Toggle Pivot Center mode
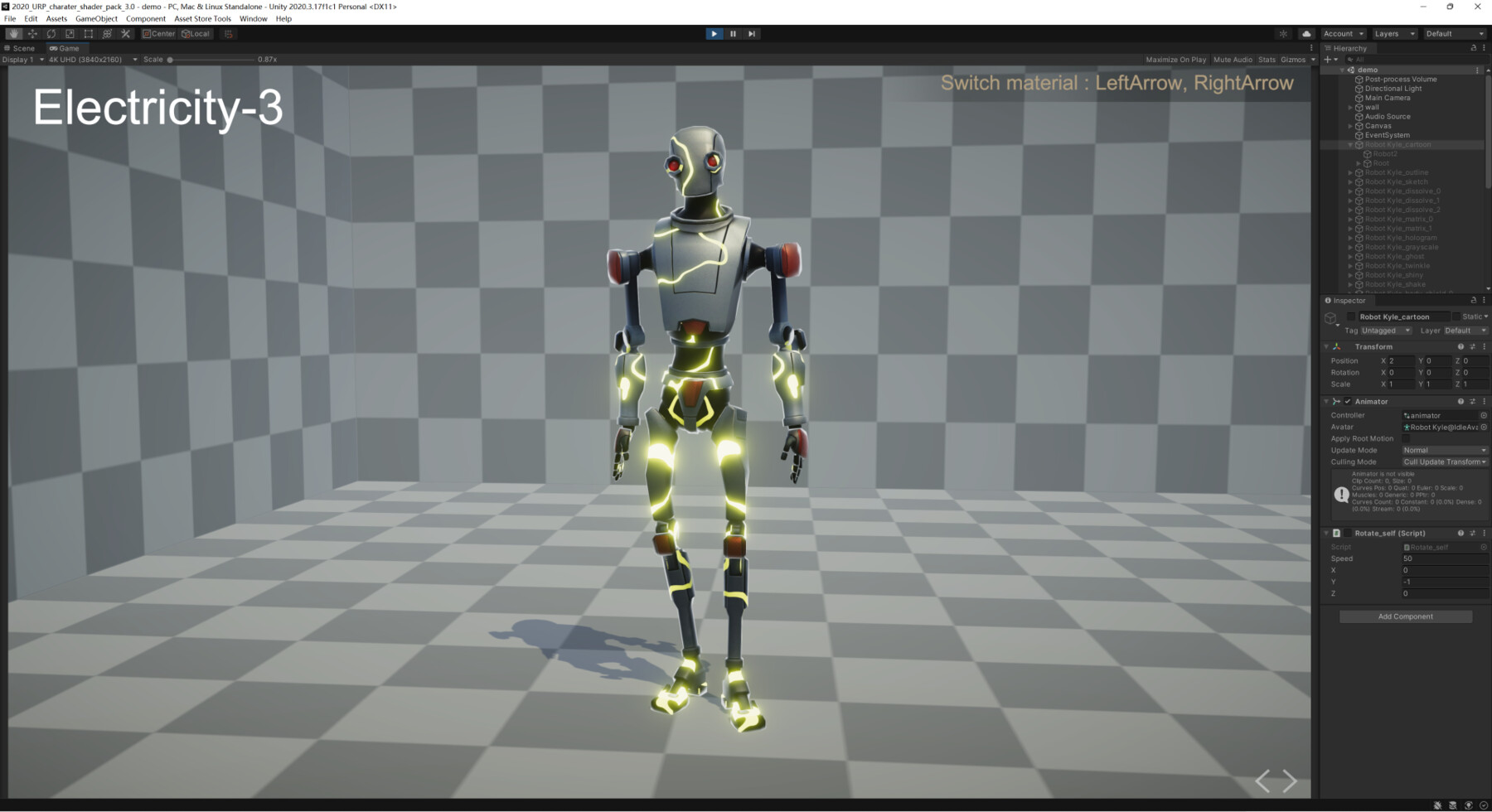1492x812 pixels. click(x=159, y=34)
